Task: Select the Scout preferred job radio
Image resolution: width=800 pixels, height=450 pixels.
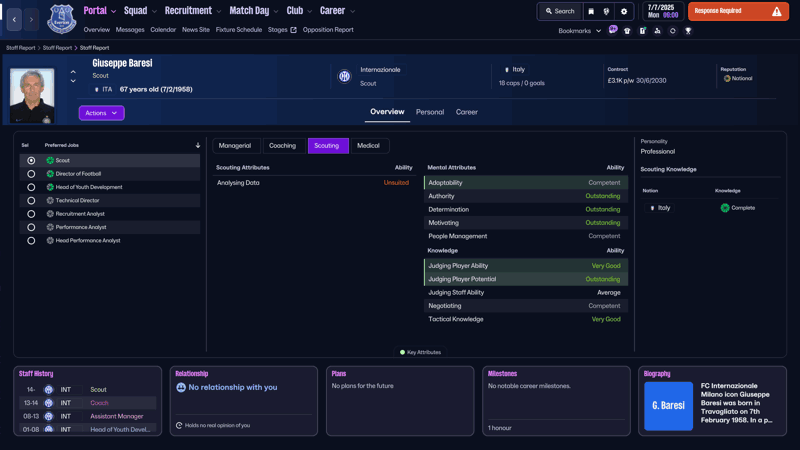Action: coord(31,160)
